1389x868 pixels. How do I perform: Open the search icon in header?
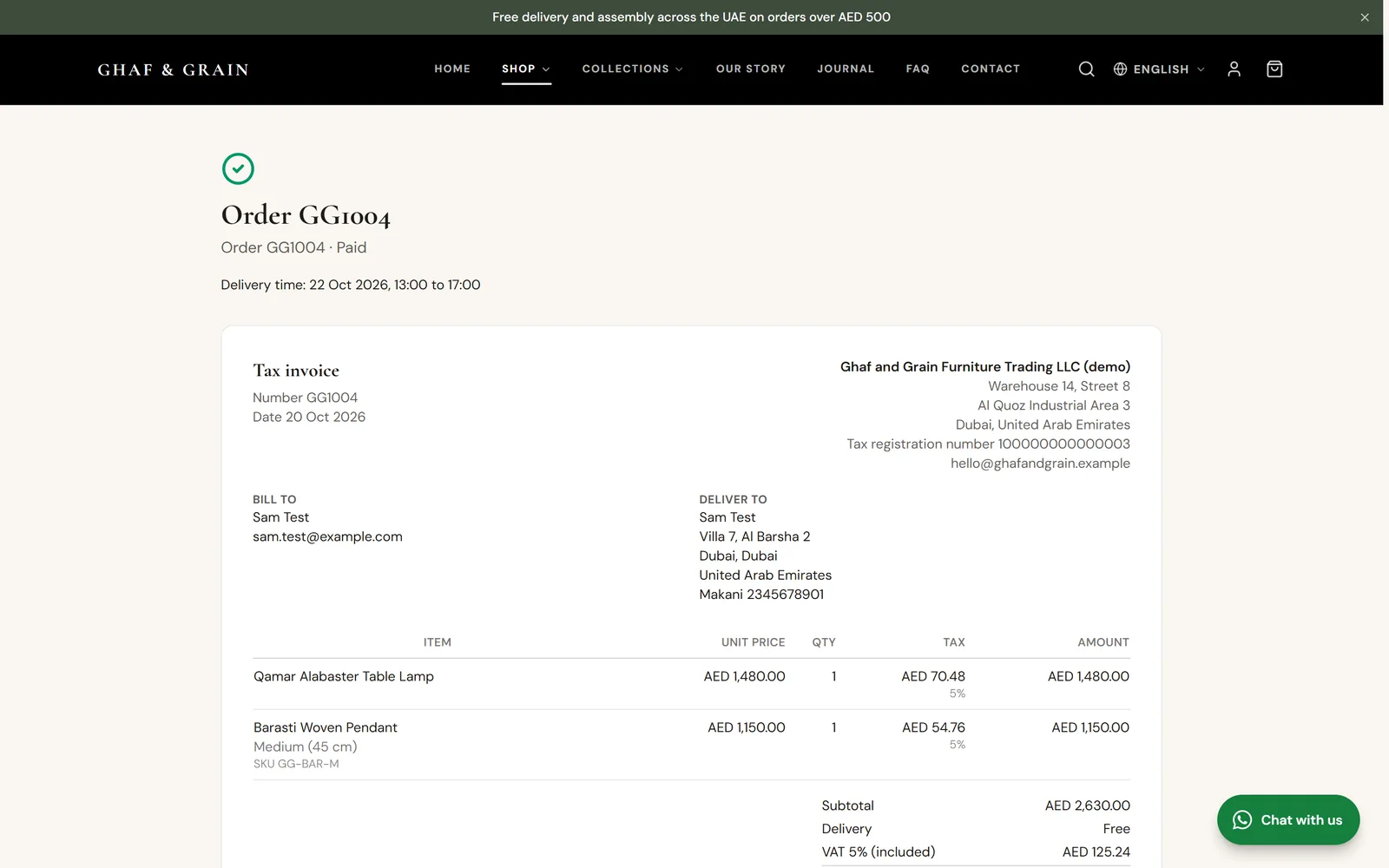pyautogui.click(x=1086, y=69)
